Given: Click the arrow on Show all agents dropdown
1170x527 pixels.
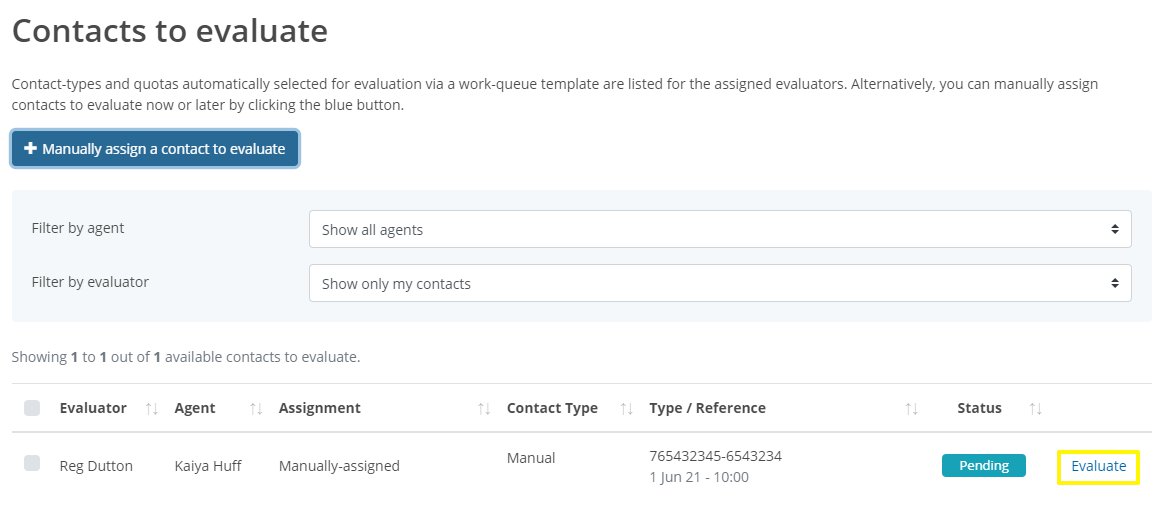Looking at the screenshot, I should click(1115, 229).
